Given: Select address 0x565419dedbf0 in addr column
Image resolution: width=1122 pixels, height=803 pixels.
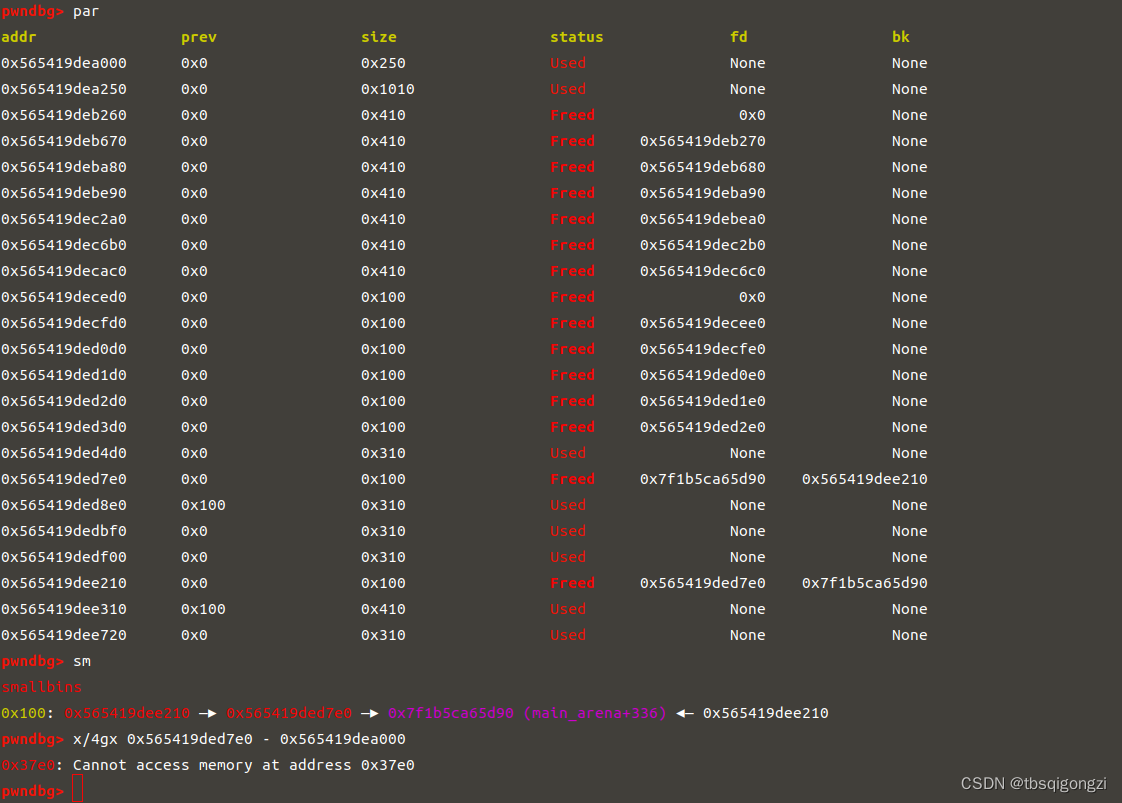Looking at the screenshot, I should pyautogui.click(x=64, y=531).
